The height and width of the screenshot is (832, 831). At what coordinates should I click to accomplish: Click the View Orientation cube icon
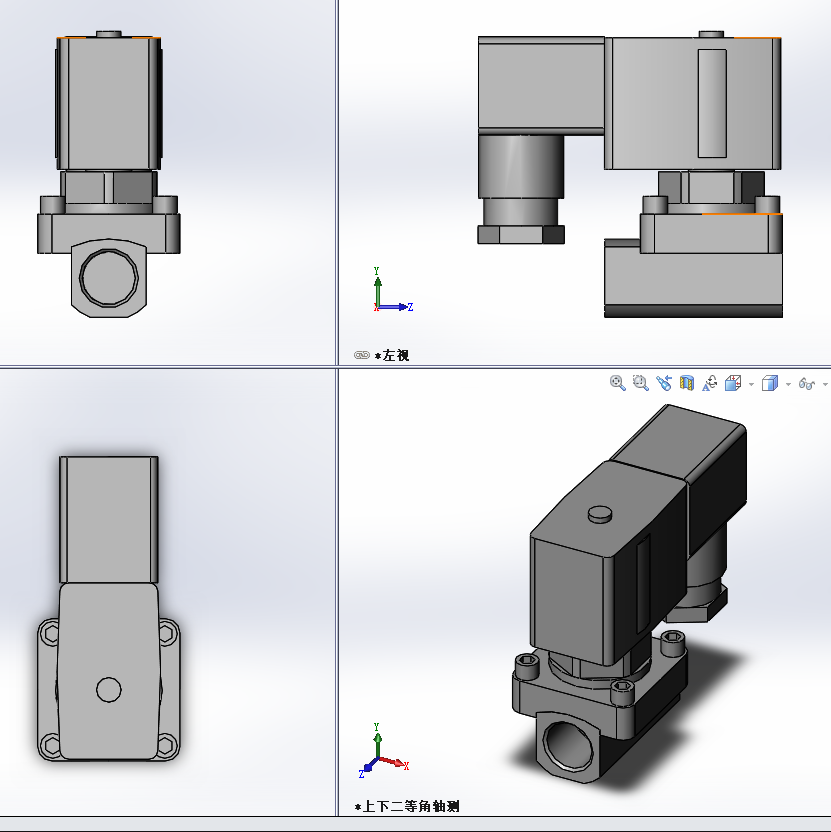point(733,383)
